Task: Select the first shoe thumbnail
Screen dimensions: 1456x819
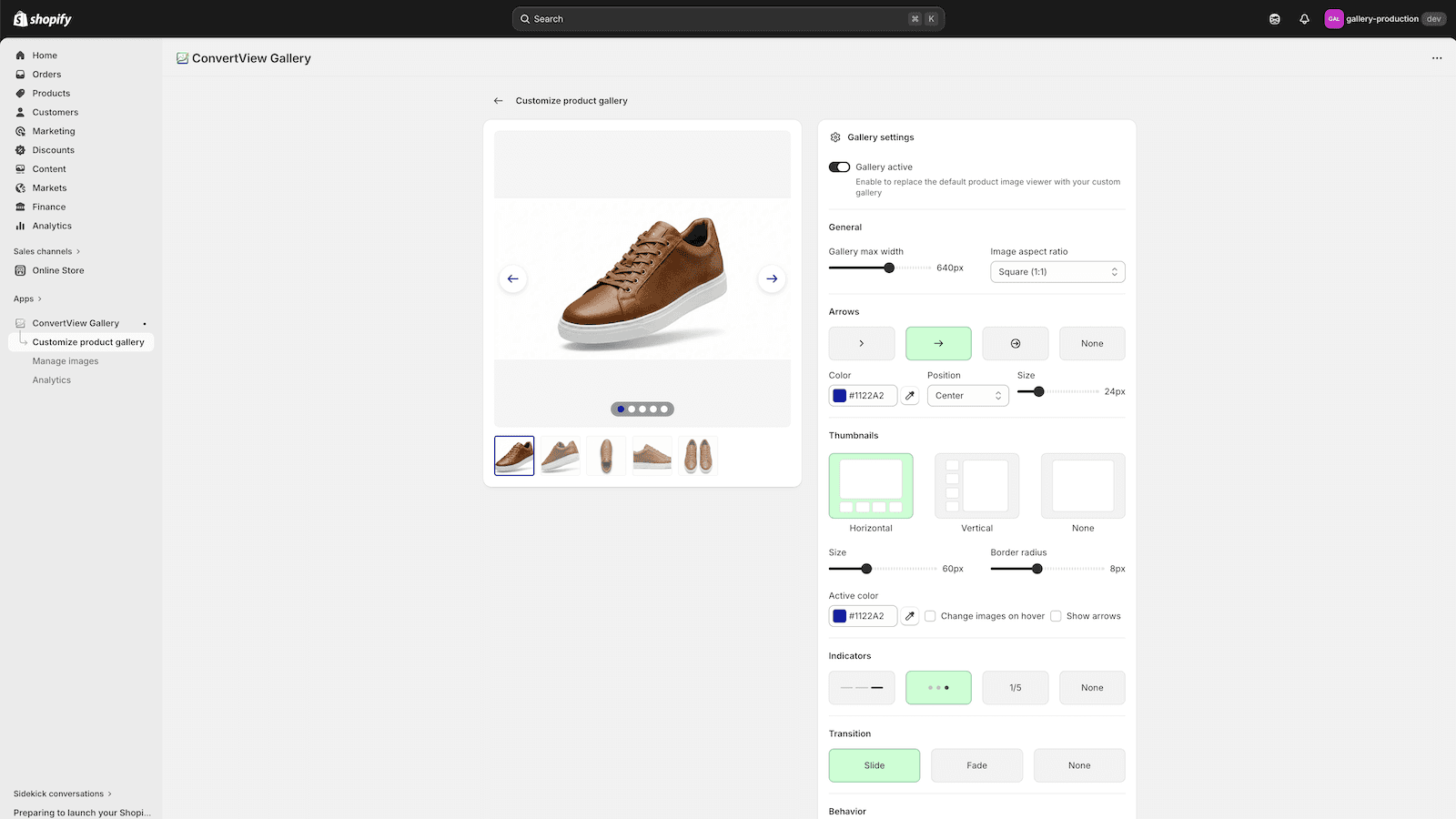Action: [x=514, y=456]
